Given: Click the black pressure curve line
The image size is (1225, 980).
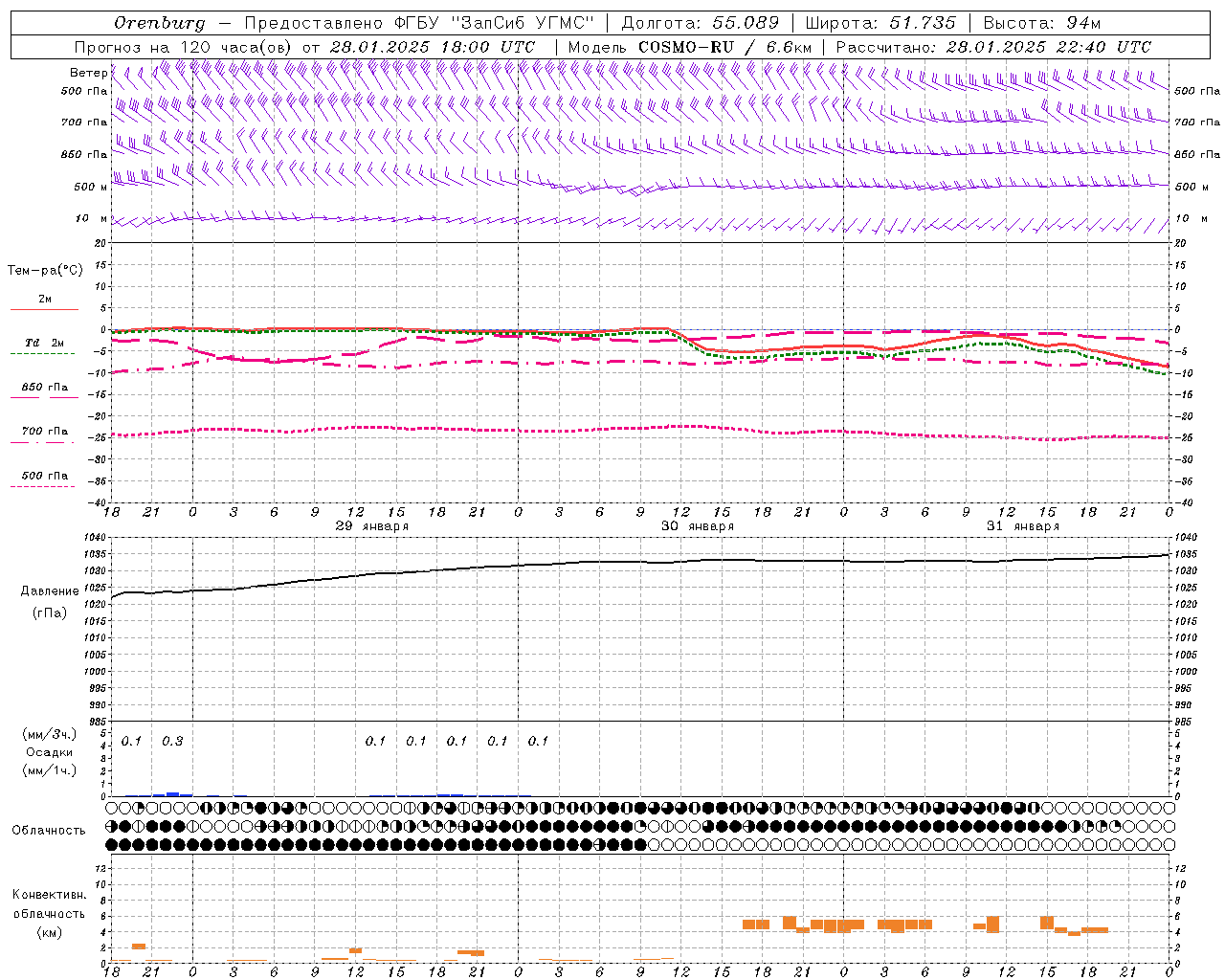Looking at the screenshot, I should (641, 562).
